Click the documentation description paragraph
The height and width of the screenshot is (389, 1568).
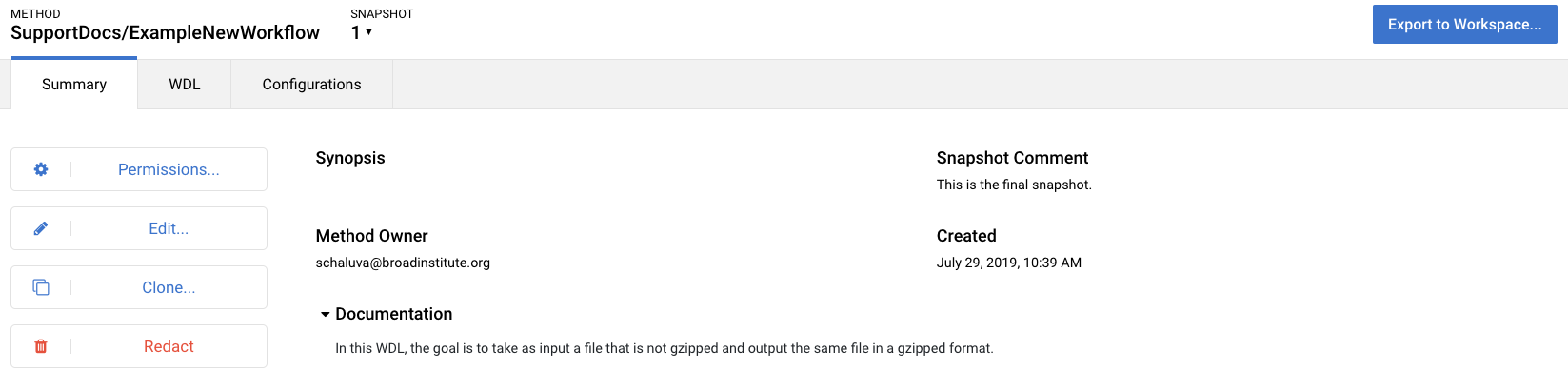(665, 348)
